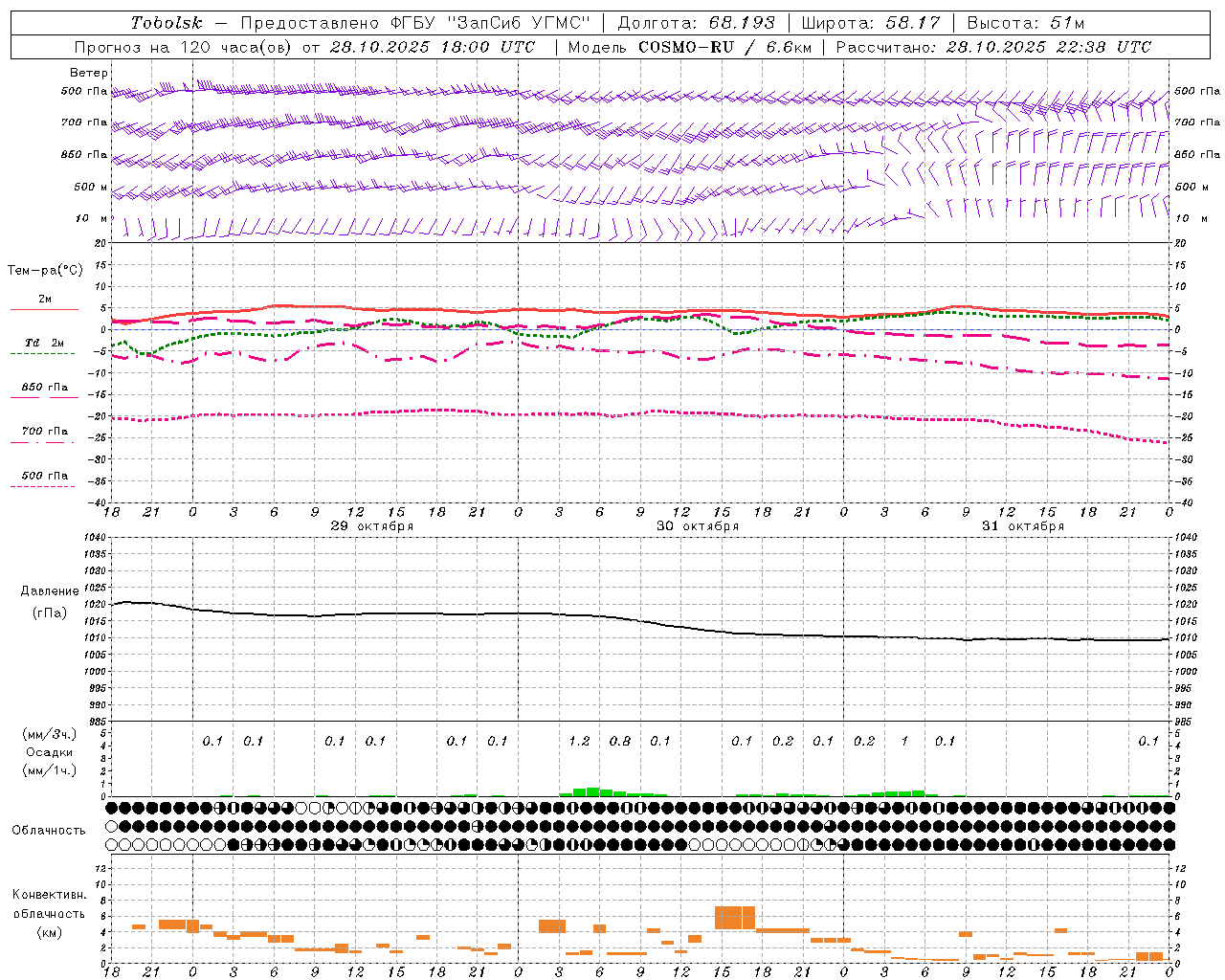Click the Конвективн. label text
1225x980 pixels.
tap(50, 895)
